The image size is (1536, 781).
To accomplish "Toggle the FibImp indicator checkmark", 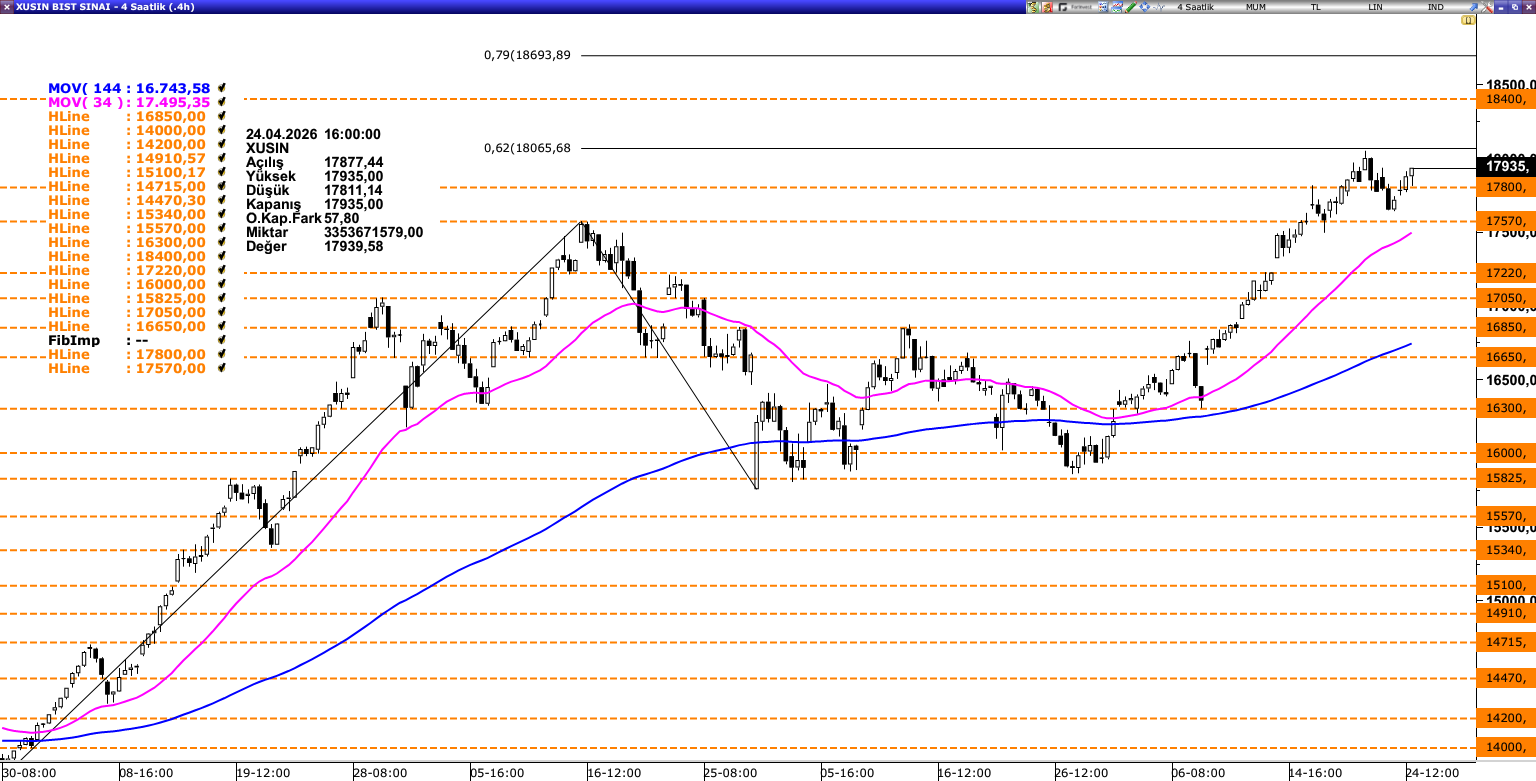I will pyautogui.click(x=221, y=341).
